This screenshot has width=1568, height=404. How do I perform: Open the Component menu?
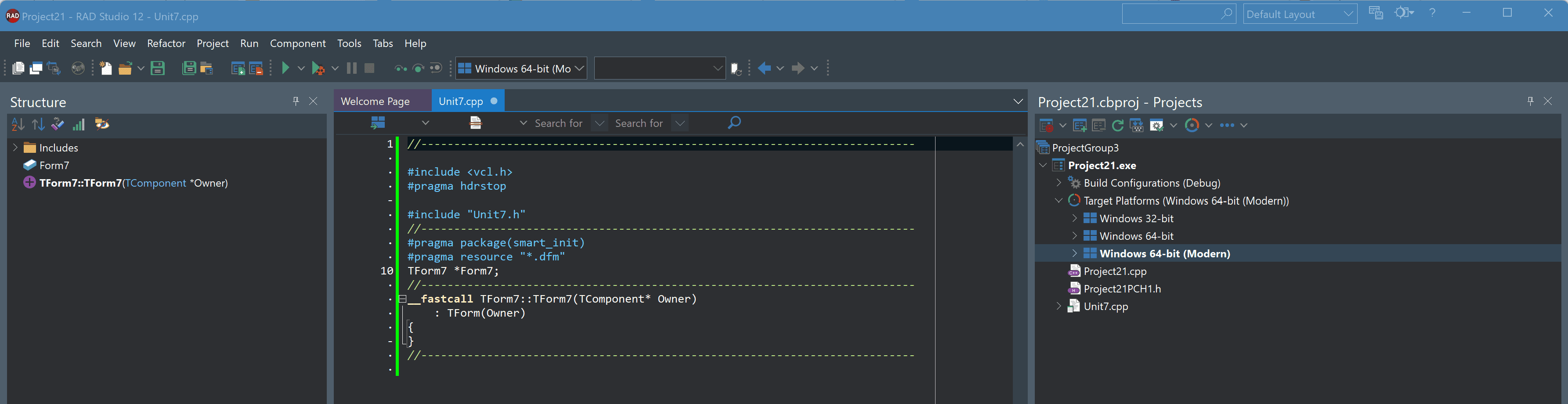click(298, 43)
